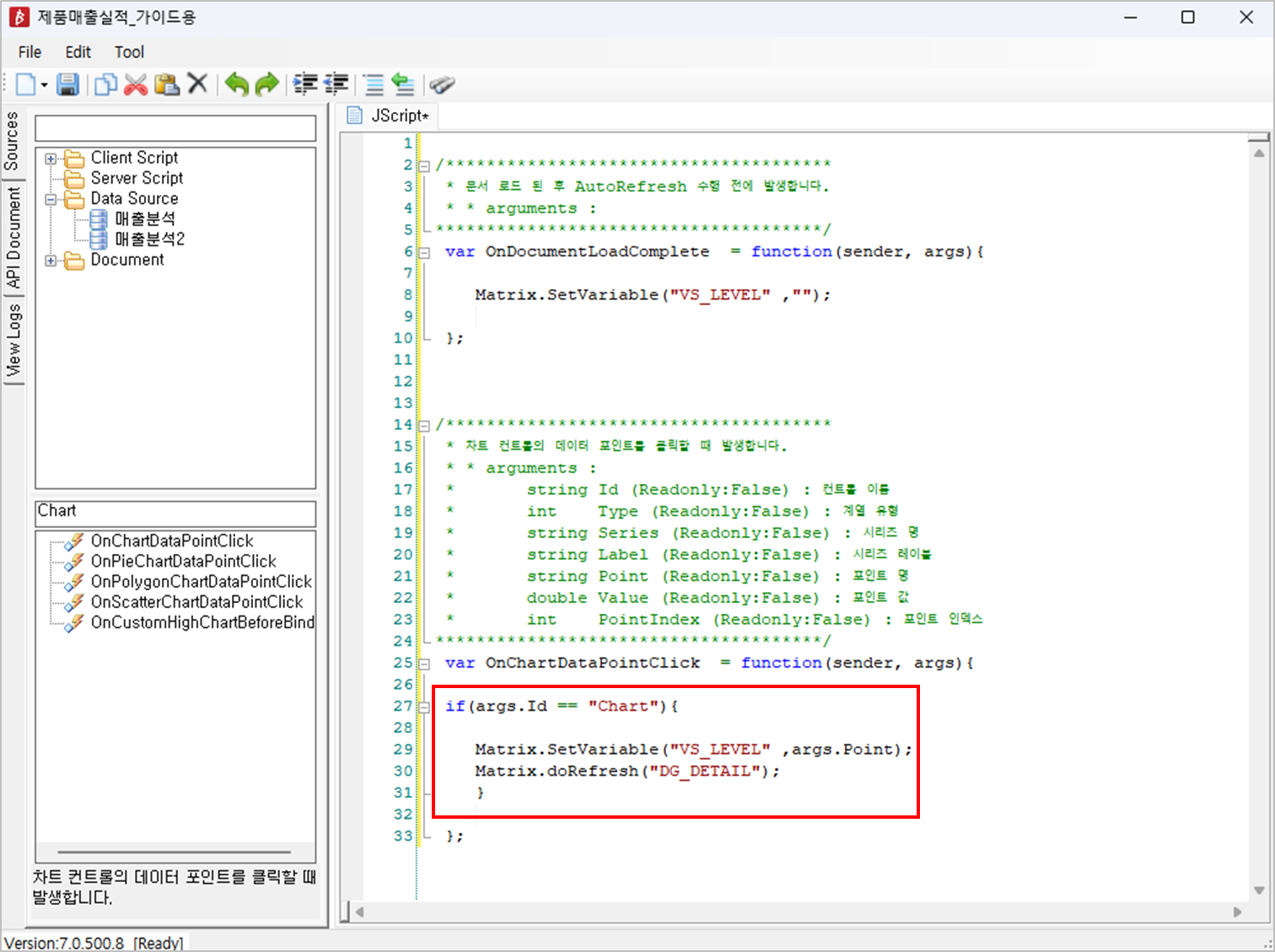
Task: Open the Tool menu
Action: click(129, 52)
